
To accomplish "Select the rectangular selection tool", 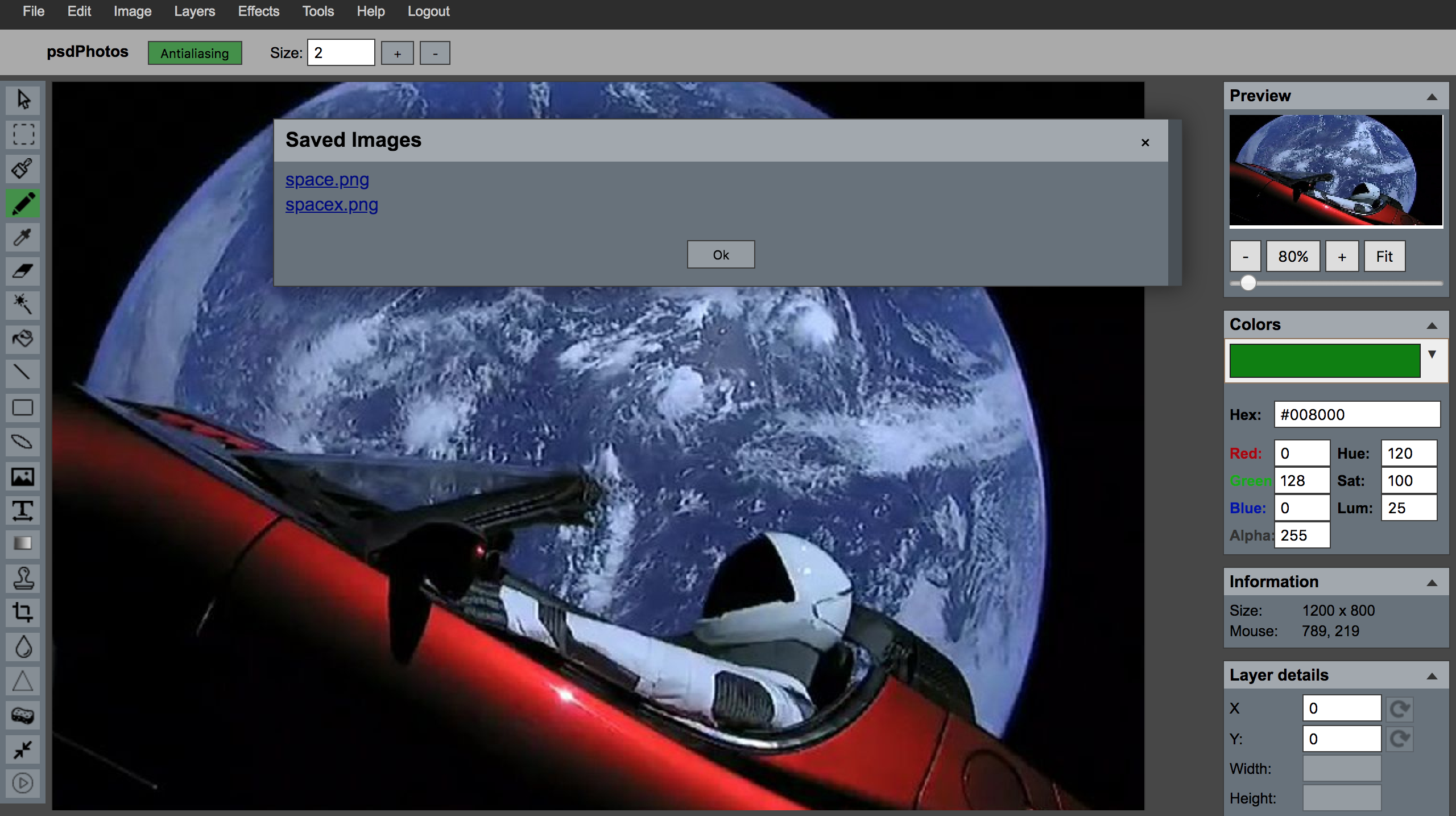I will click(23, 134).
